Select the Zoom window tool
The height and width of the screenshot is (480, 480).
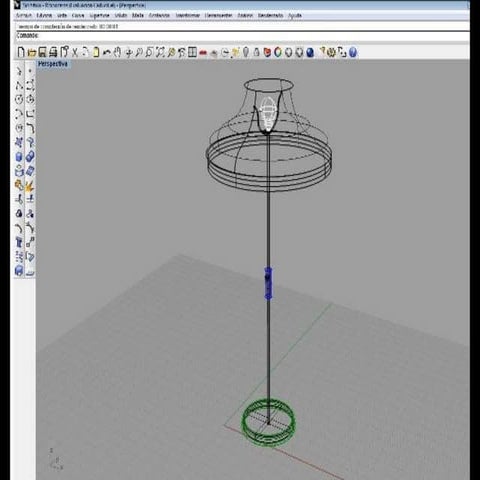pyautogui.click(x=150, y=52)
